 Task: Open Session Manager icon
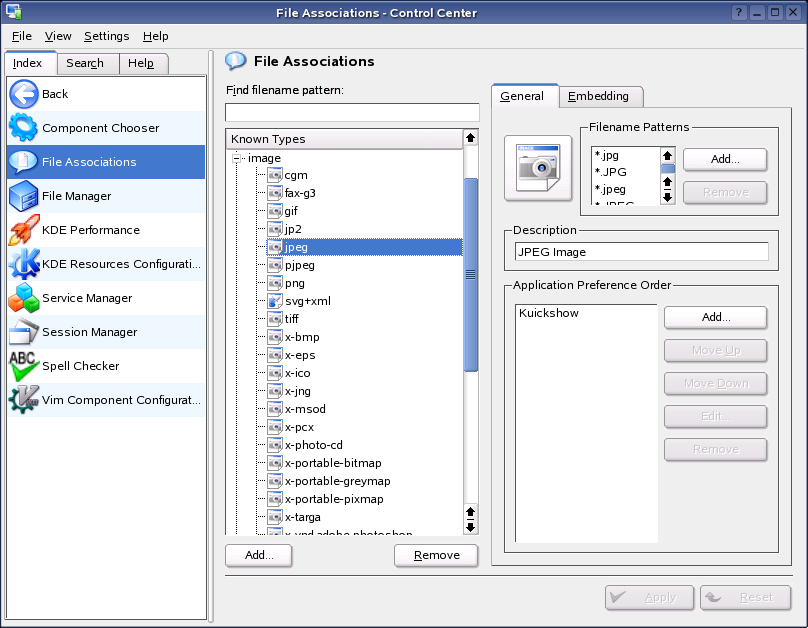coord(24,332)
